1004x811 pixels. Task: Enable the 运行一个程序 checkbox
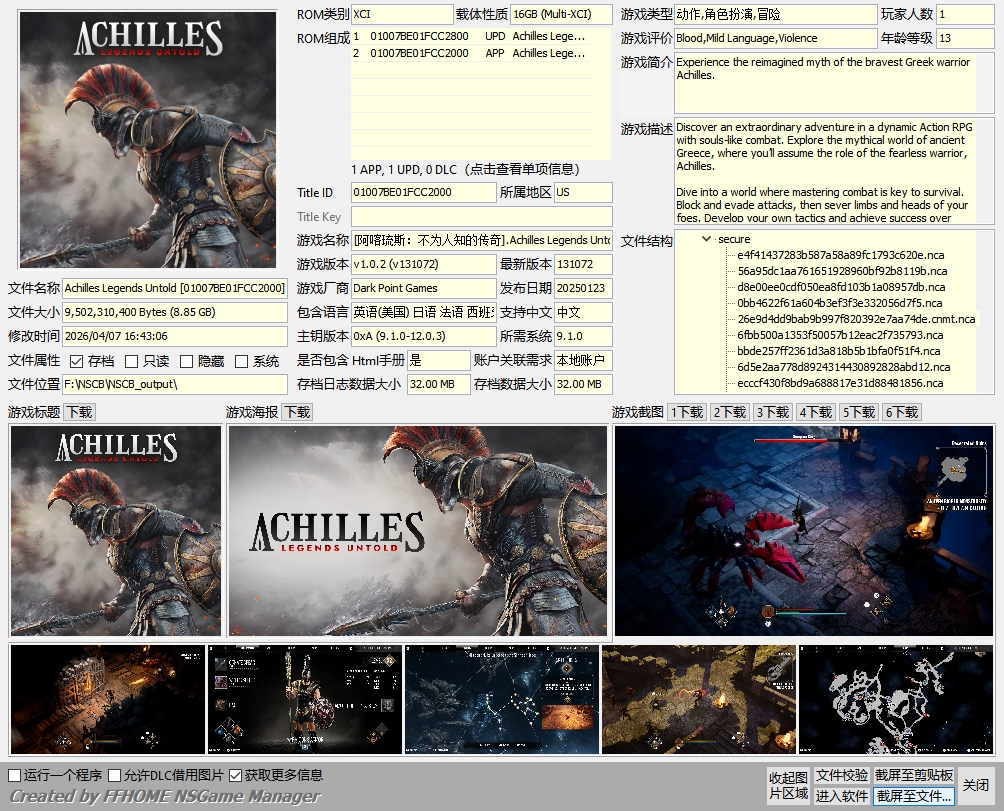click(x=15, y=775)
